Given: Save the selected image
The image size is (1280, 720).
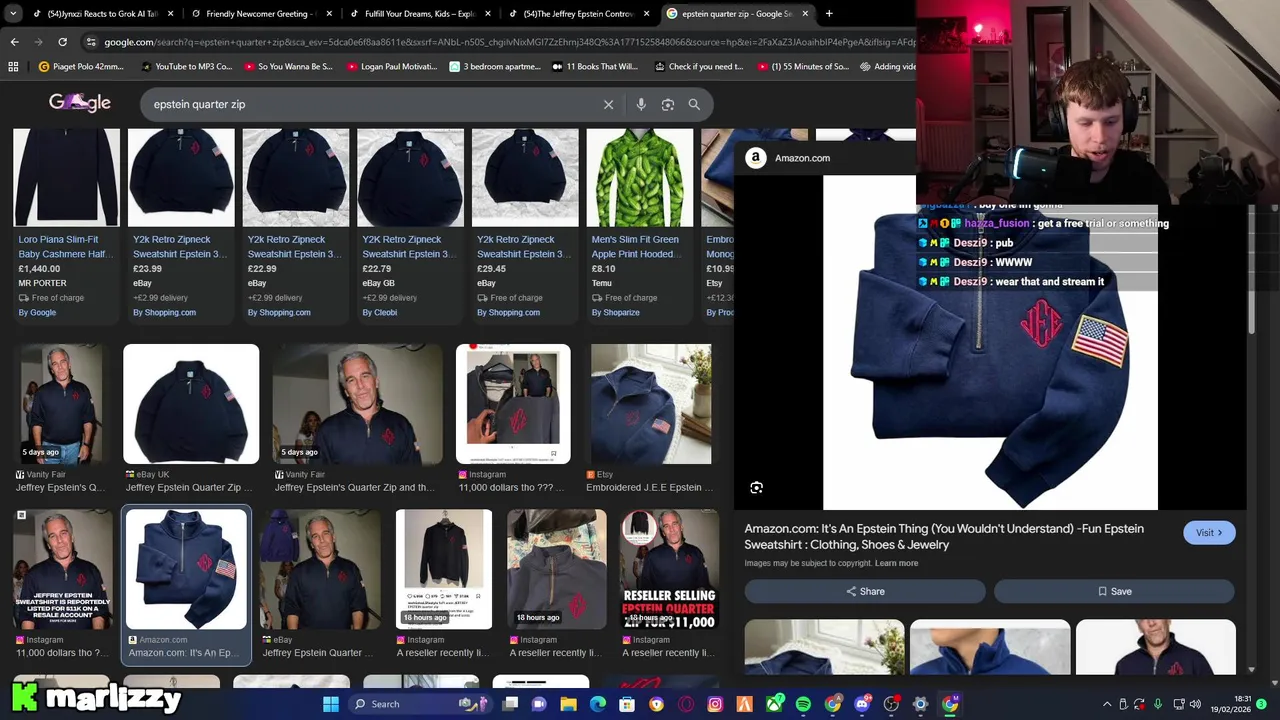Looking at the screenshot, I should click(1114, 591).
